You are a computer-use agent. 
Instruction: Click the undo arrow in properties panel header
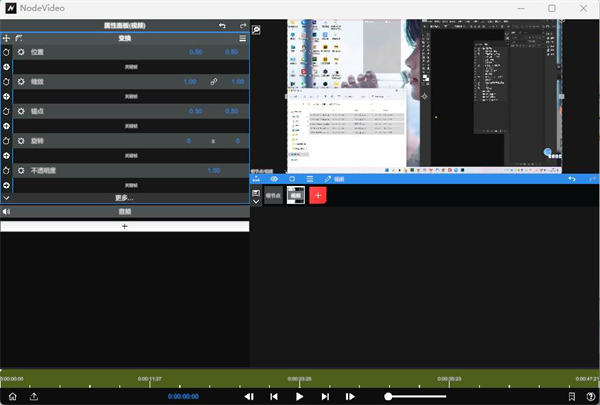click(222, 25)
